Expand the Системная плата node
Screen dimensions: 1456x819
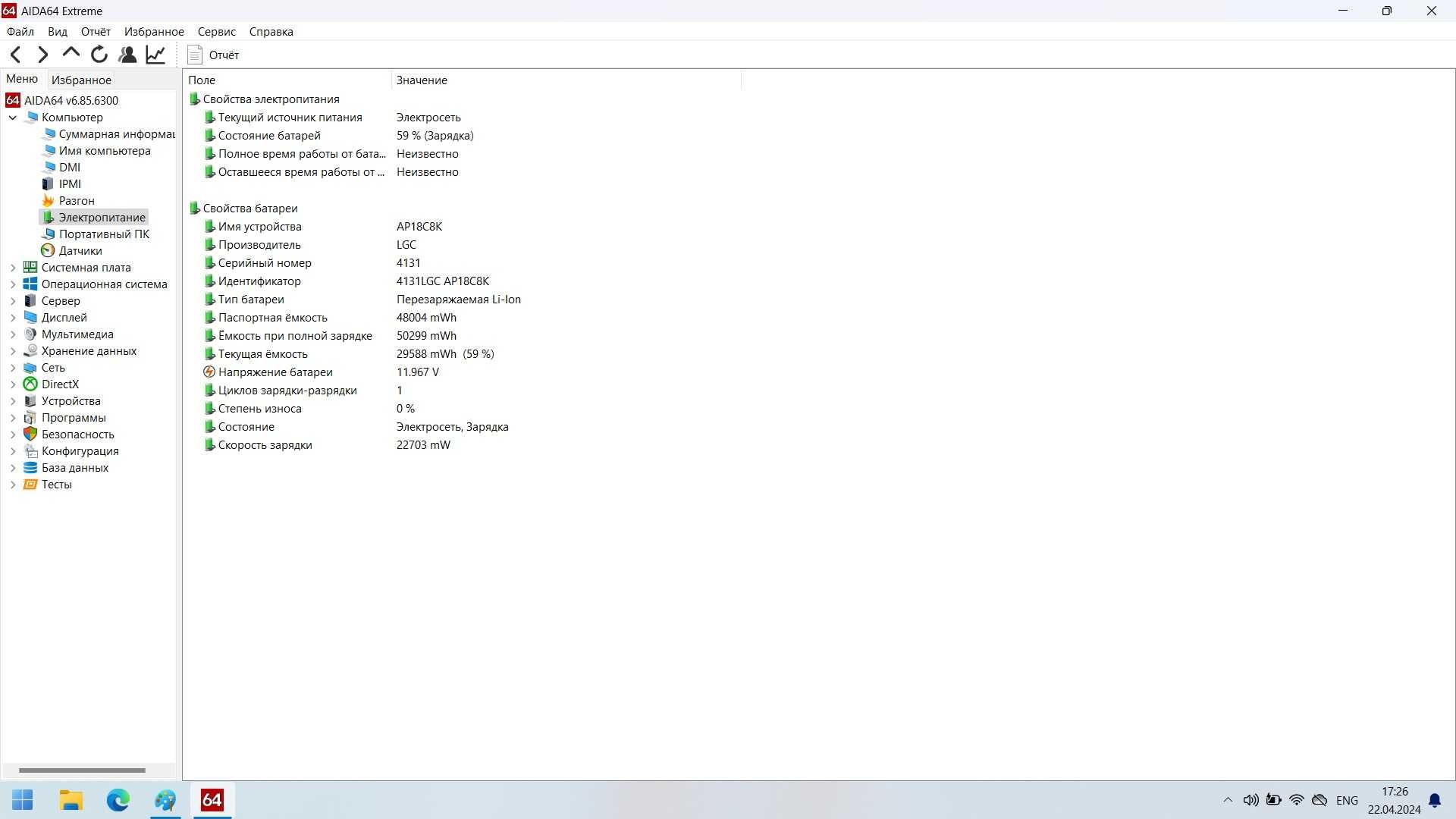(13, 268)
